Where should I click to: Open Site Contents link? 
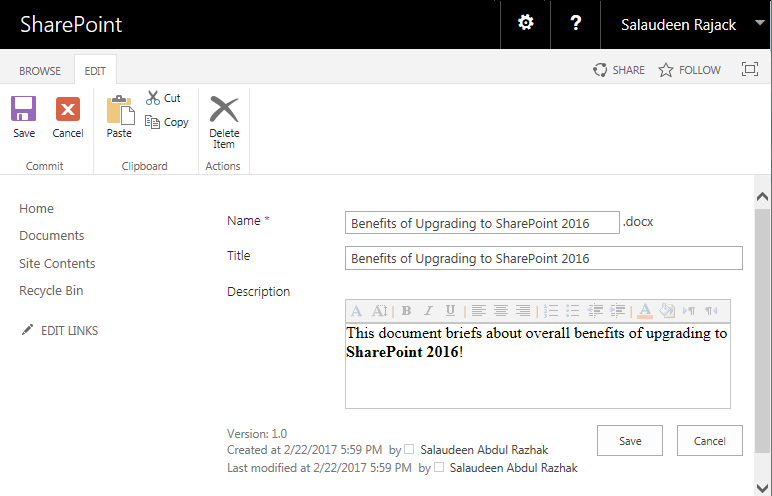[57, 264]
